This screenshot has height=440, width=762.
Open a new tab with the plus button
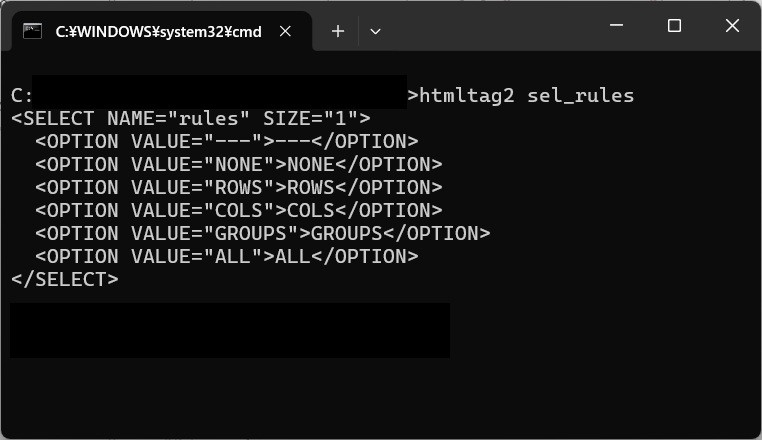(338, 31)
